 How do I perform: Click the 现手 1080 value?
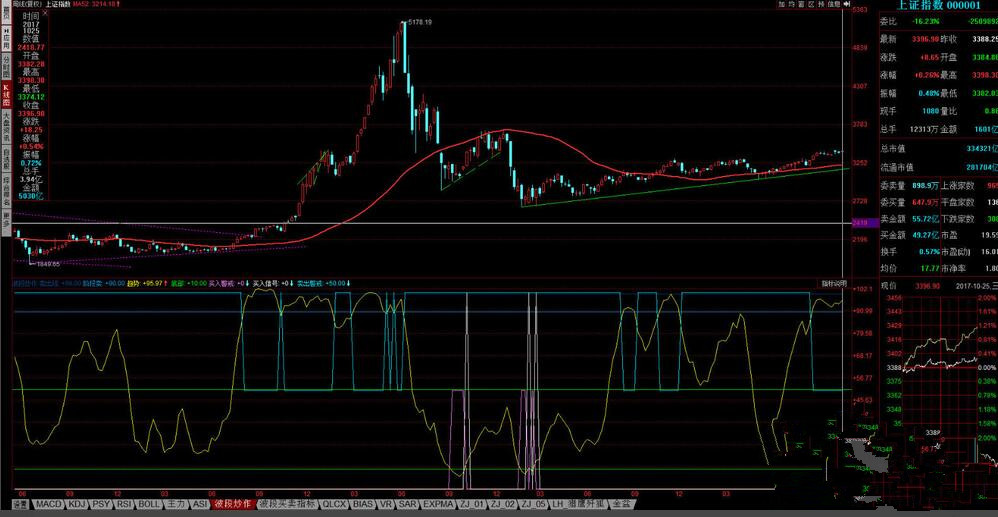pyautogui.click(x=929, y=111)
